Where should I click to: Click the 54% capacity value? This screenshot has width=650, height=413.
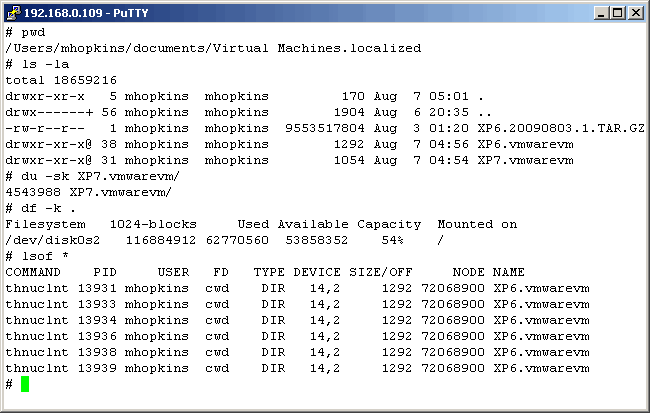391,240
